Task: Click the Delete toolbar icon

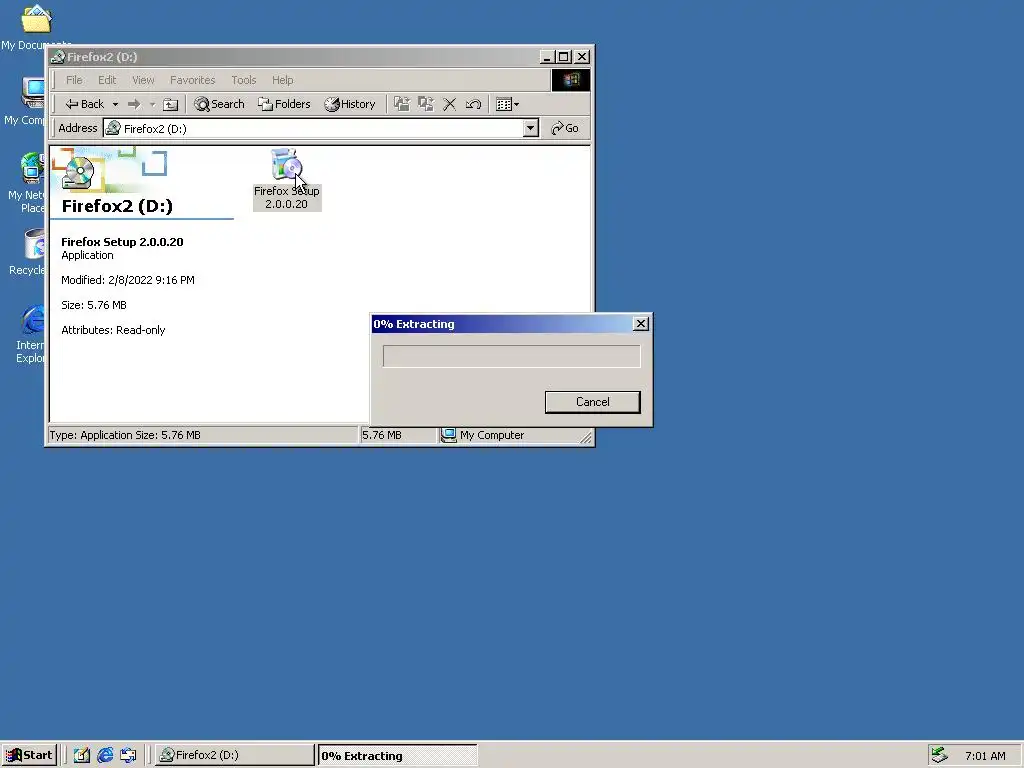Action: 449,104
